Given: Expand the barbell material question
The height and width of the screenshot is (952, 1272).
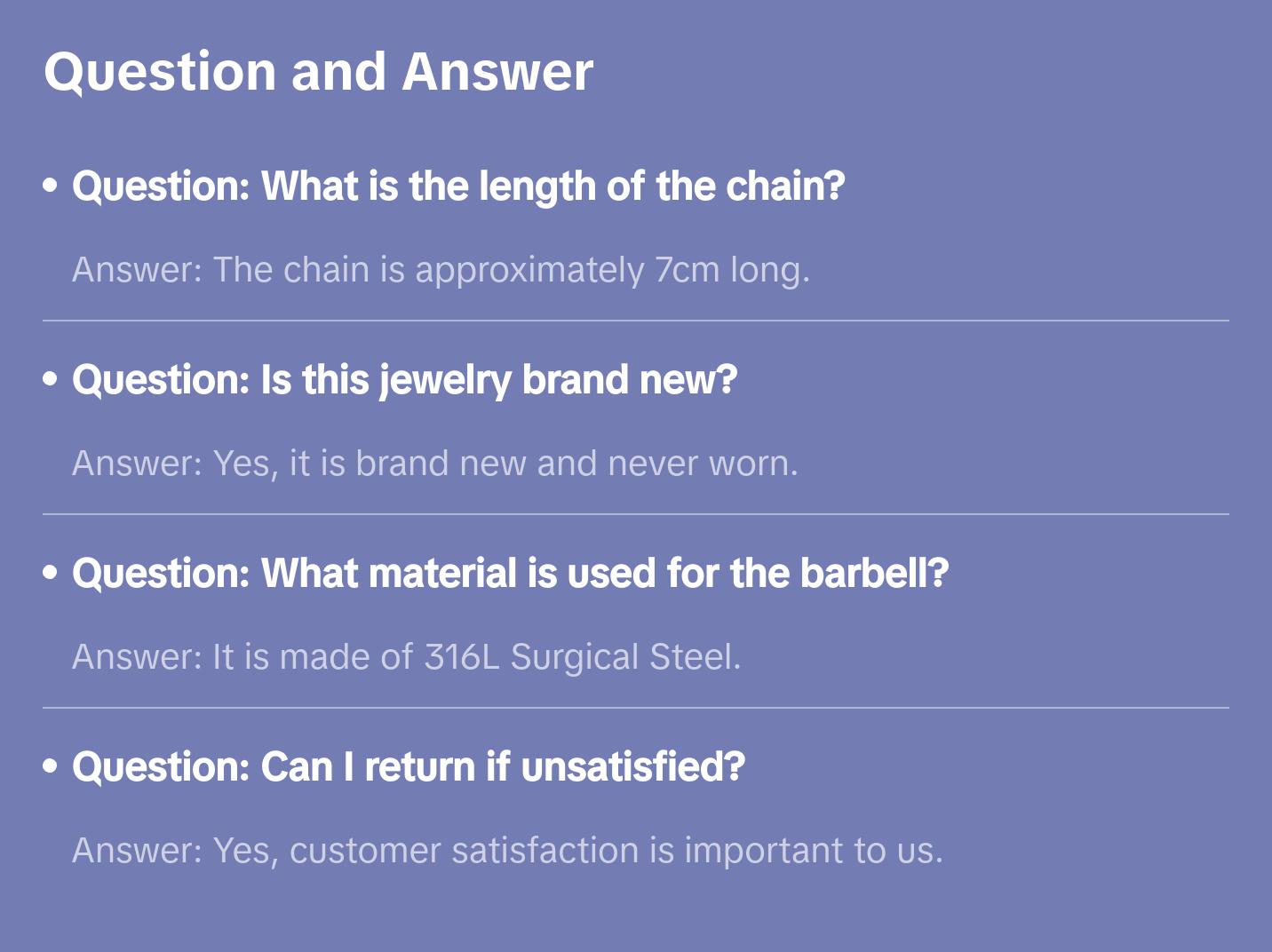Looking at the screenshot, I should point(511,574).
